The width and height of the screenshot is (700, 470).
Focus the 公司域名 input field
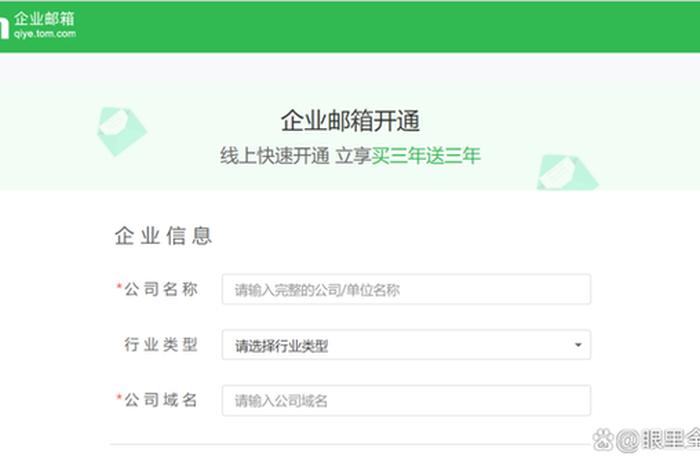pyautogui.click(x=406, y=401)
